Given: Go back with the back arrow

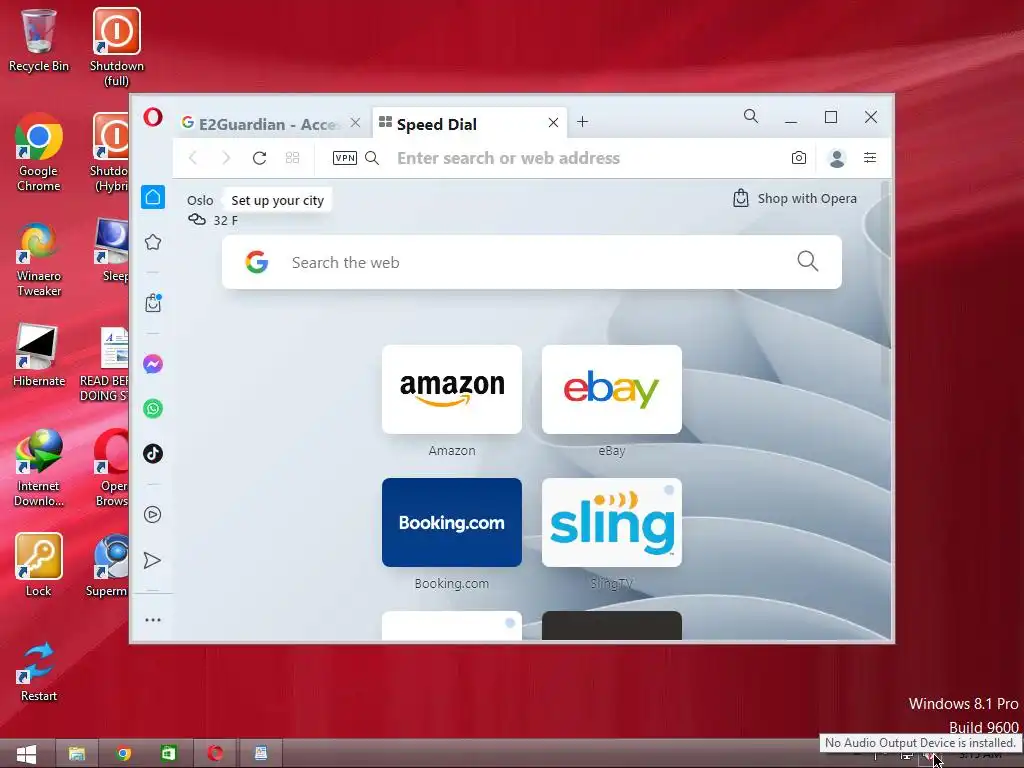Looking at the screenshot, I should point(193,158).
